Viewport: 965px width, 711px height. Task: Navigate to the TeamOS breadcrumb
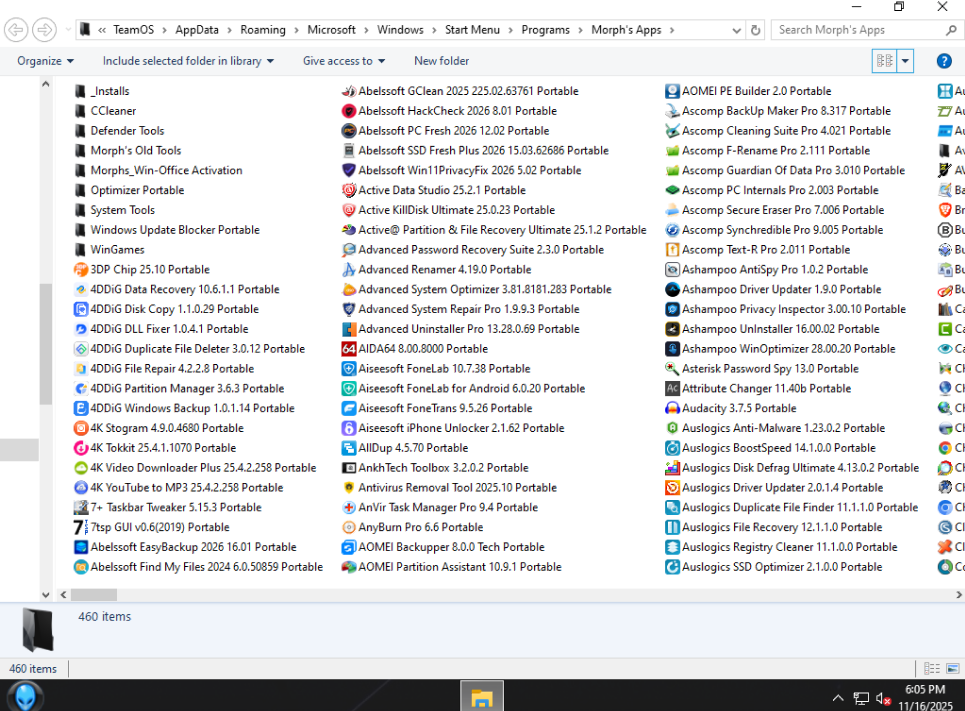134,30
